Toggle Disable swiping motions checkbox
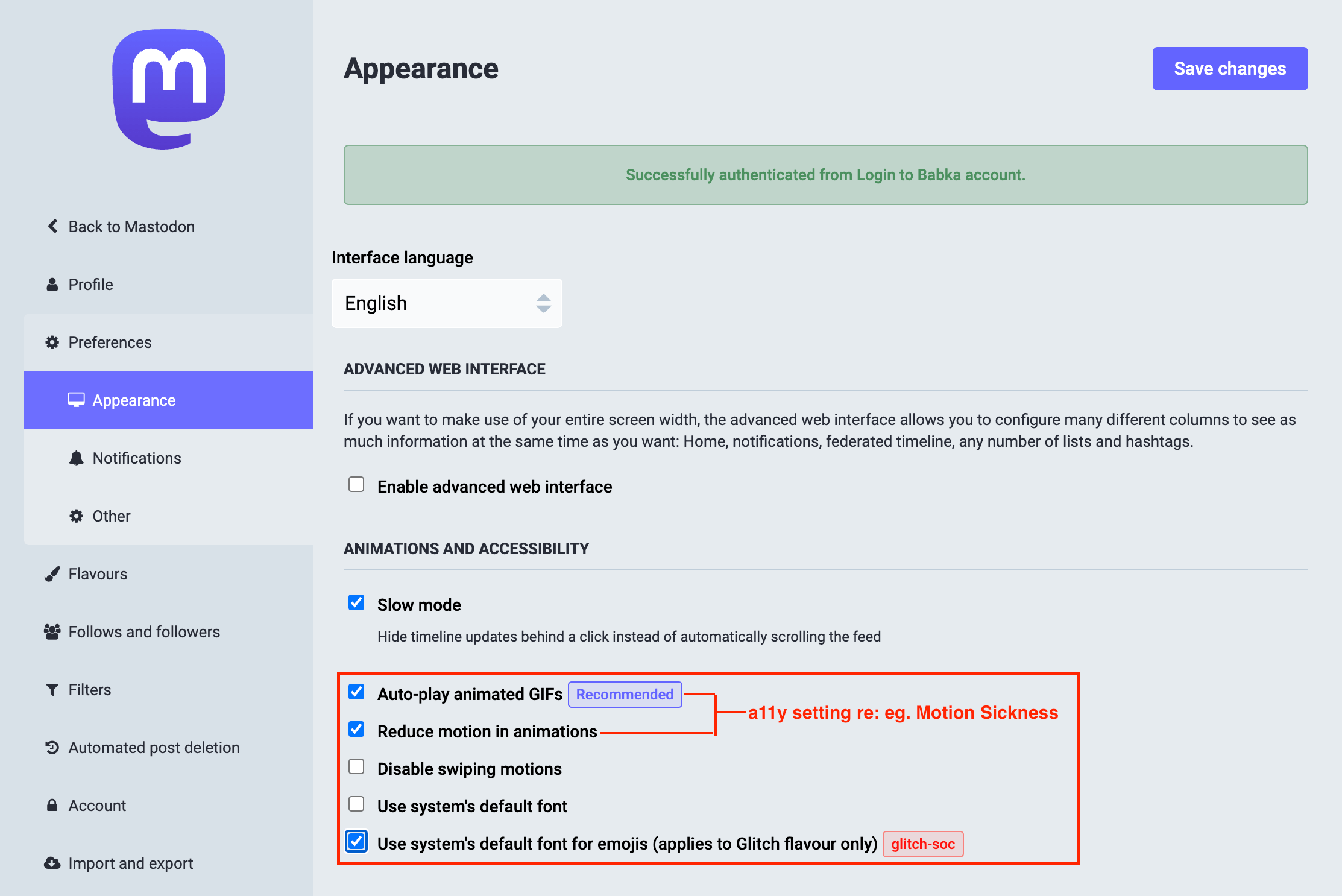The height and width of the screenshot is (896, 1342). pyautogui.click(x=356, y=766)
